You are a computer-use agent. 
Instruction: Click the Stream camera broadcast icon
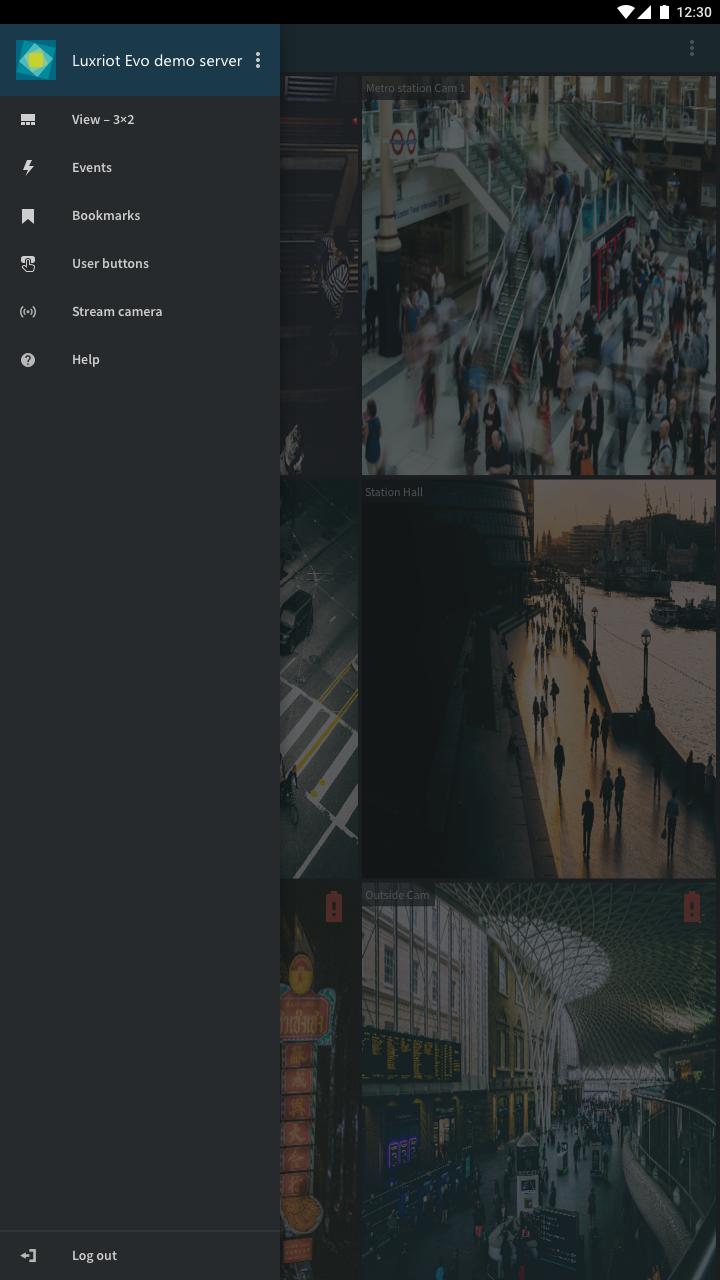[x=28, y=312]
